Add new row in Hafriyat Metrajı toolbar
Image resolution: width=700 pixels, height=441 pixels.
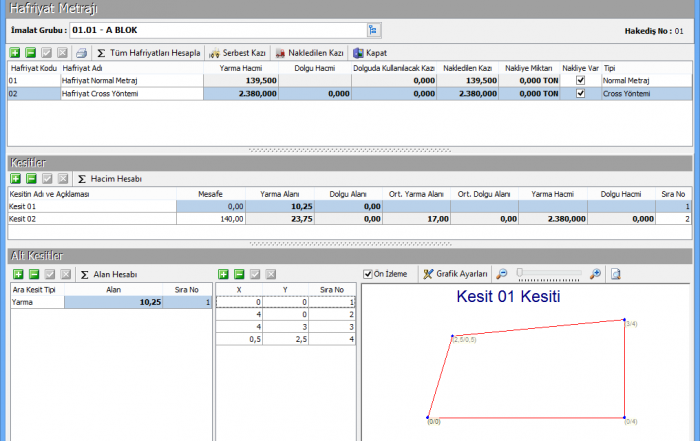15,52
